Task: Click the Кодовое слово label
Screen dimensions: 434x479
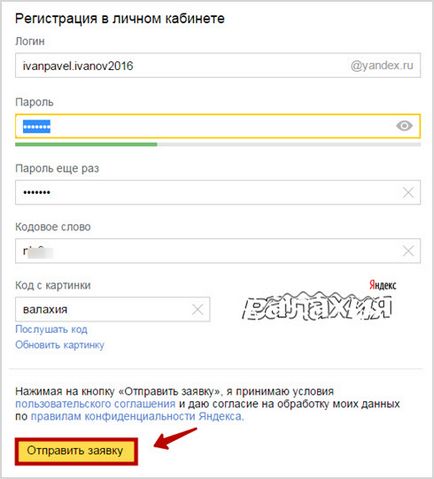Action: 53,227
